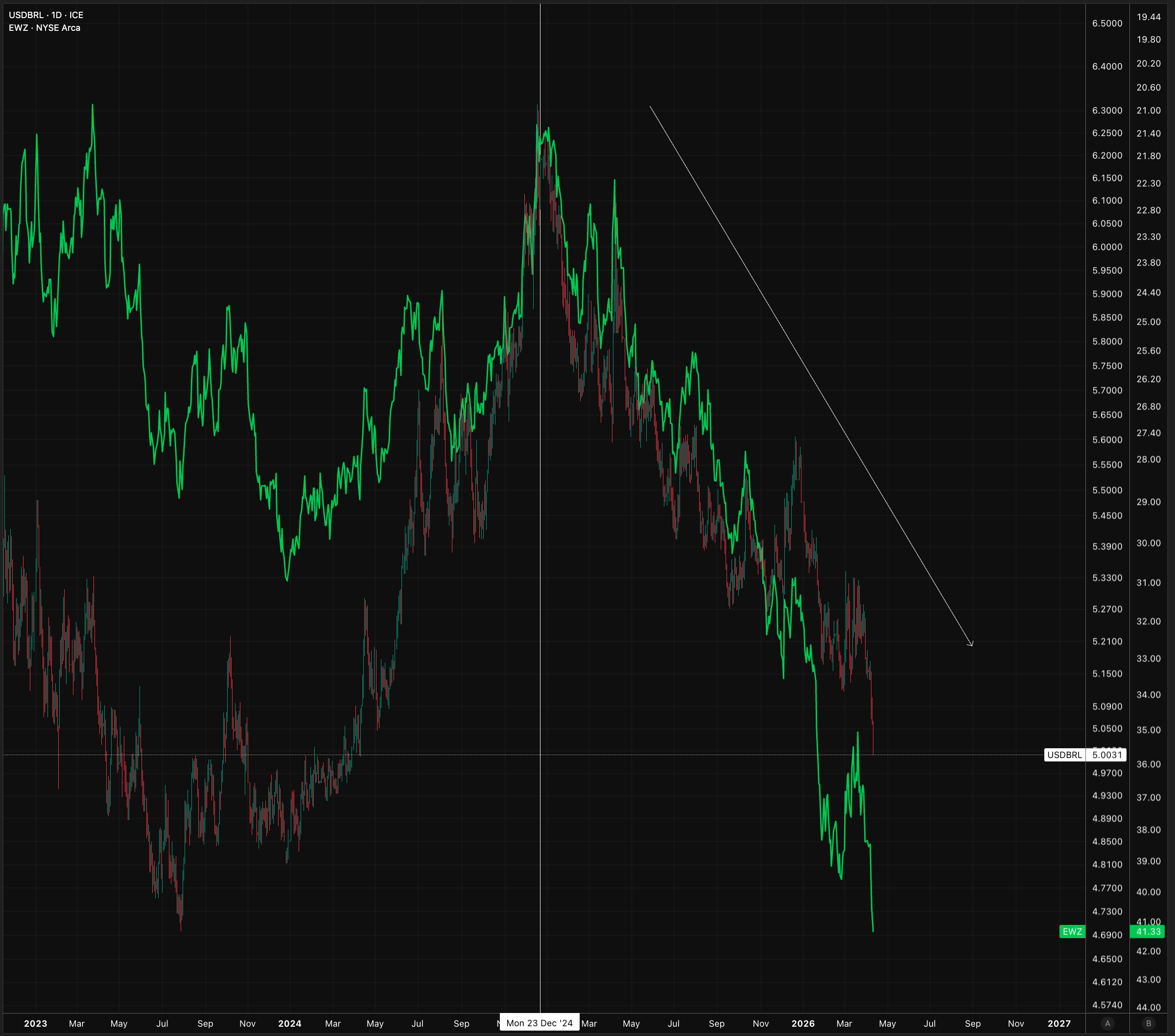This screenshot has height=1036, width=1175.
Task: Click 19.44 on the EWZ price scale
Action: coord(1148,17)
